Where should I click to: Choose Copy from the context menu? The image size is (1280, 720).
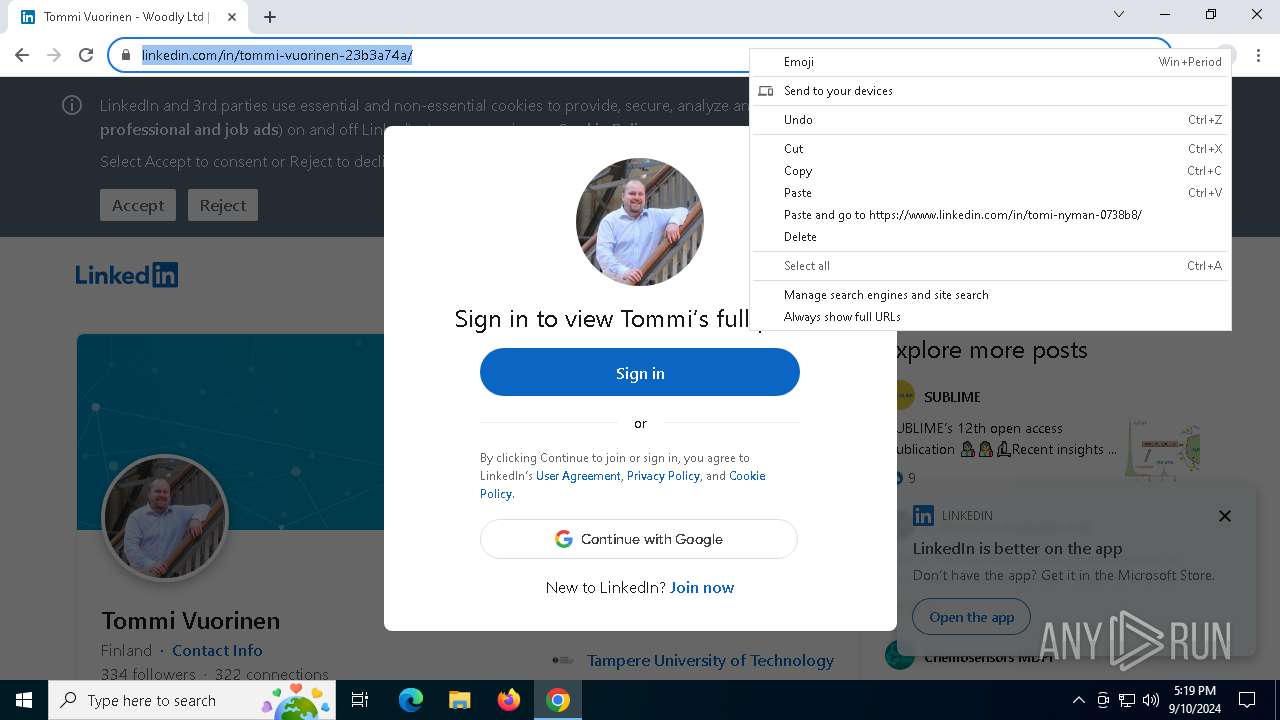tap(990, 171)
